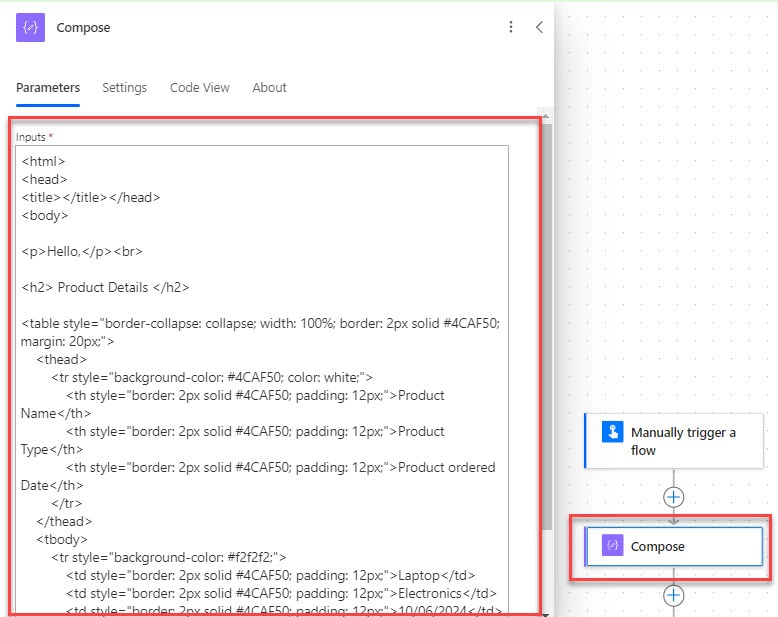Add a step between trigger and Compose

673,497
